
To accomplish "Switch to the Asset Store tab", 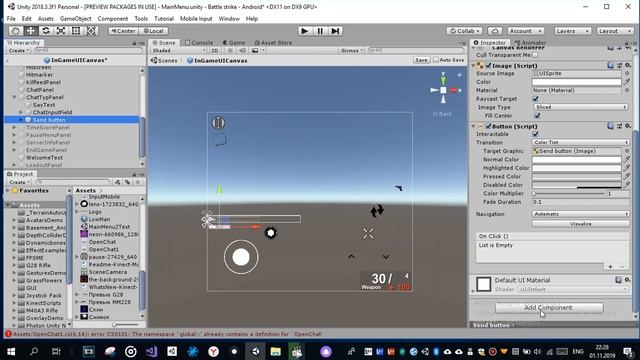I will 273,43.
